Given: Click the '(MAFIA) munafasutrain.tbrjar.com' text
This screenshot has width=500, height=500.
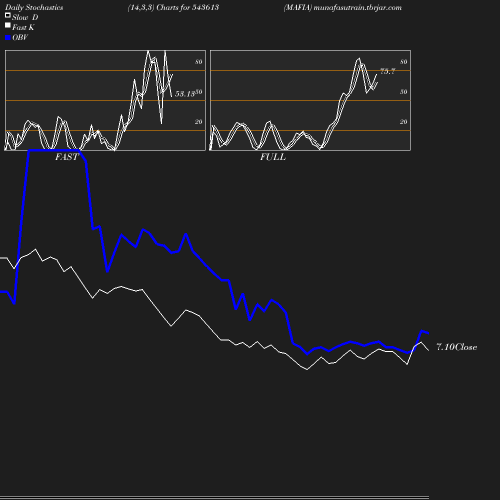Looking at the screenshot, I should pyautogui.click(x=343, y=8).
